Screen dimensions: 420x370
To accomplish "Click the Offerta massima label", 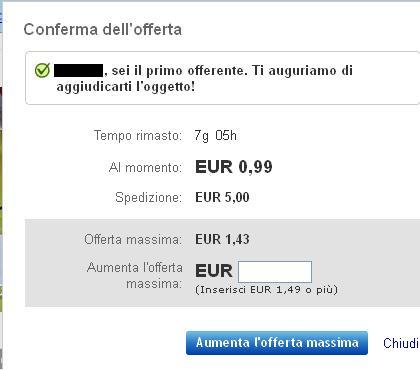I will (133, 239).
